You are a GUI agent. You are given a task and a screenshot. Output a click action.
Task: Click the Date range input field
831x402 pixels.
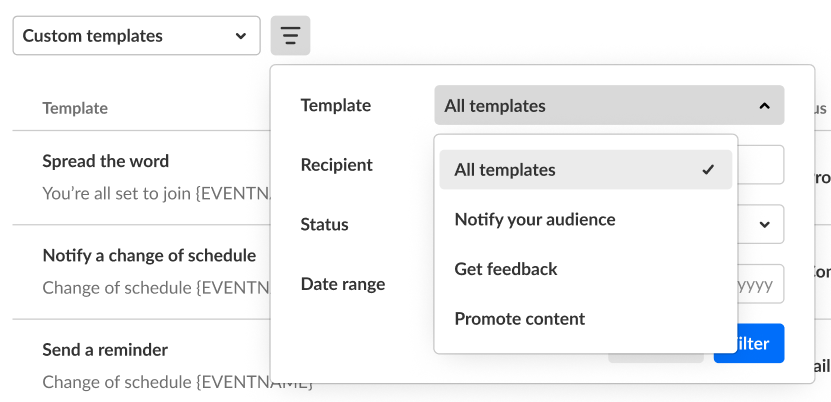tap(761, 284)
